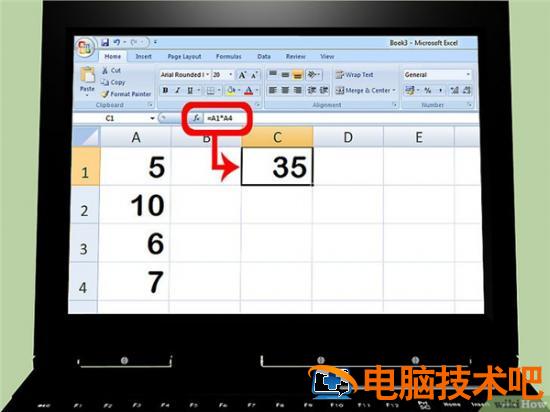The width and height of the screenshot is (550, 412).
Task: Select column D header
Action: coord(348,137)
